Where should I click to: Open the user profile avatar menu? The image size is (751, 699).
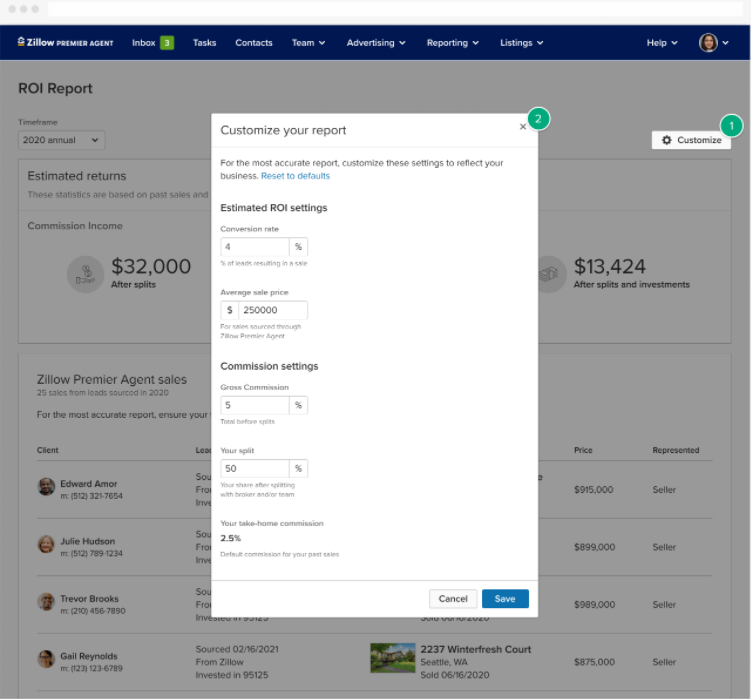(x=708, y=43)
